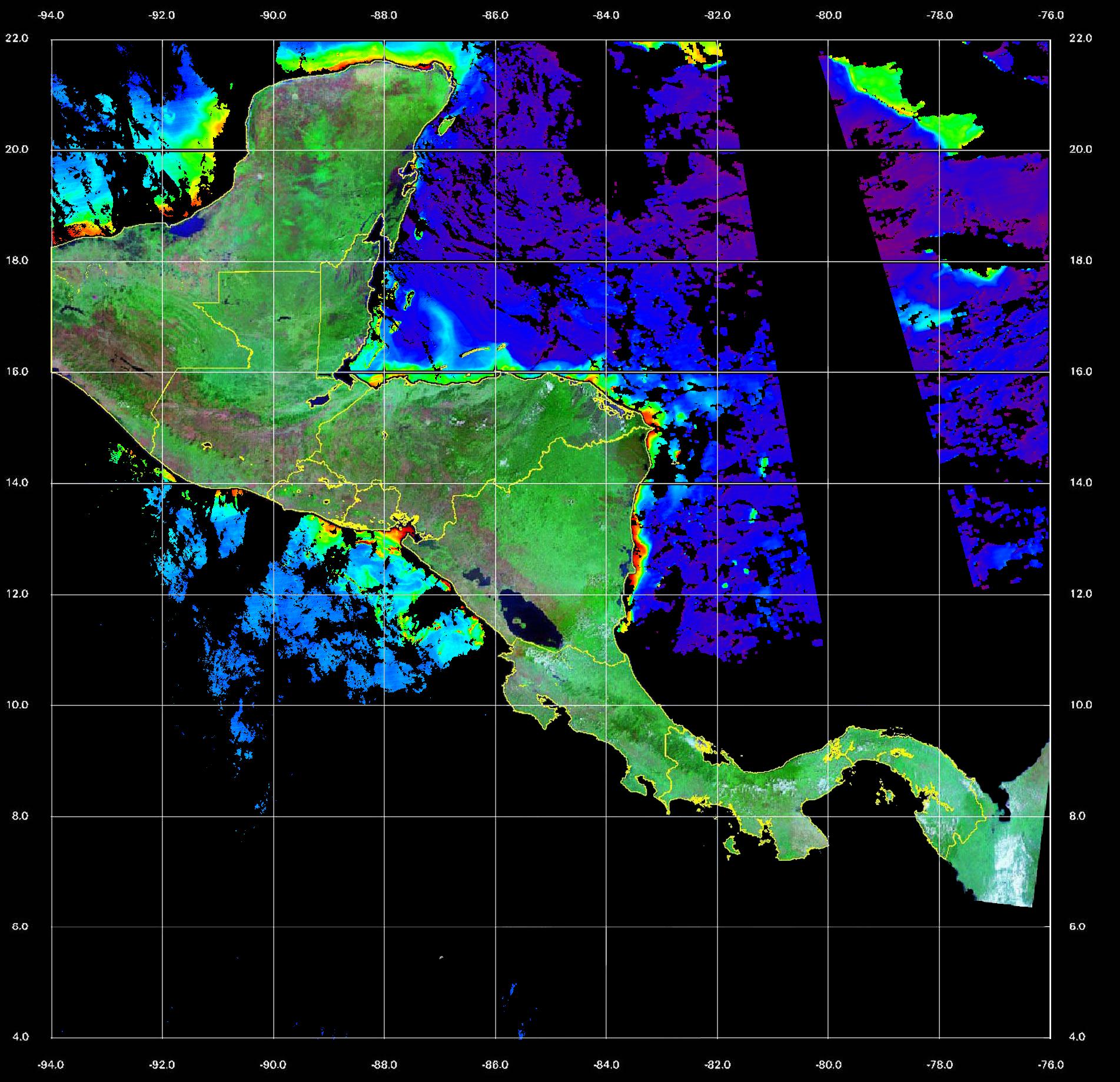Image resolution: width=1120 pixels, height=1082 pixels.
Task: Click the -90.0 label on the bottom axis
Action: [x=273, y=1065]
